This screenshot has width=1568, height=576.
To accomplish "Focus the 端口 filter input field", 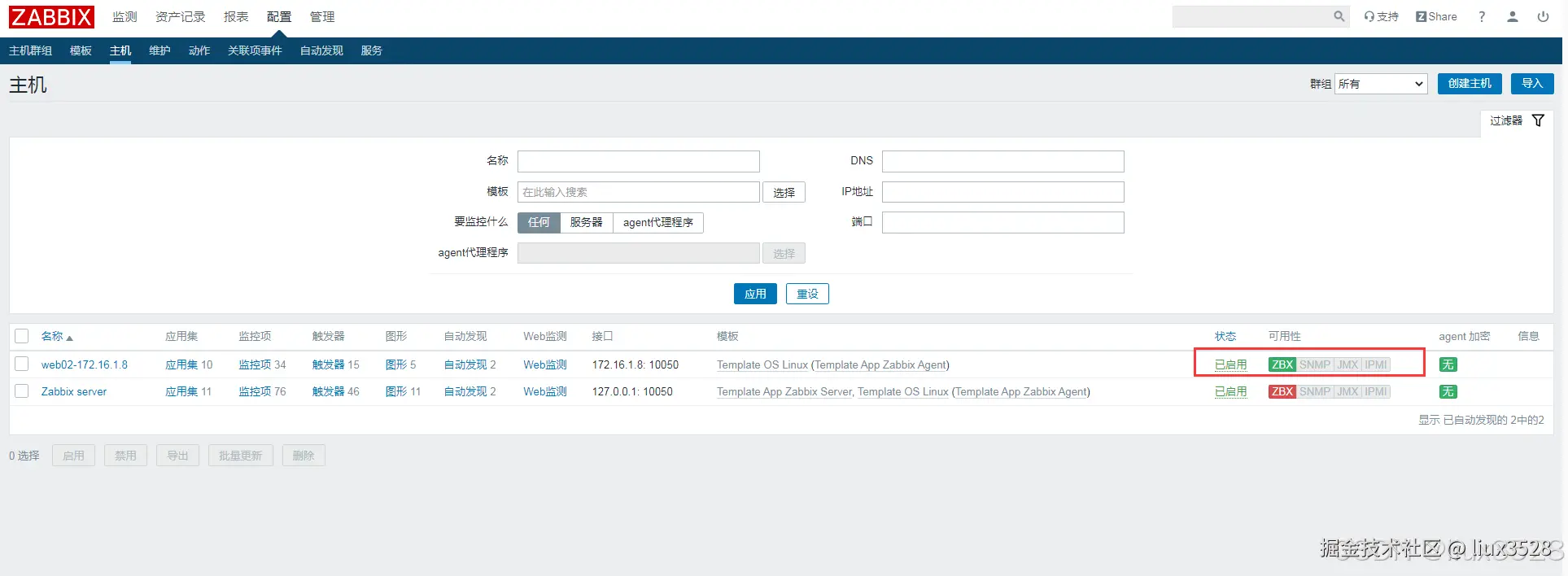I will [1003, 222].
